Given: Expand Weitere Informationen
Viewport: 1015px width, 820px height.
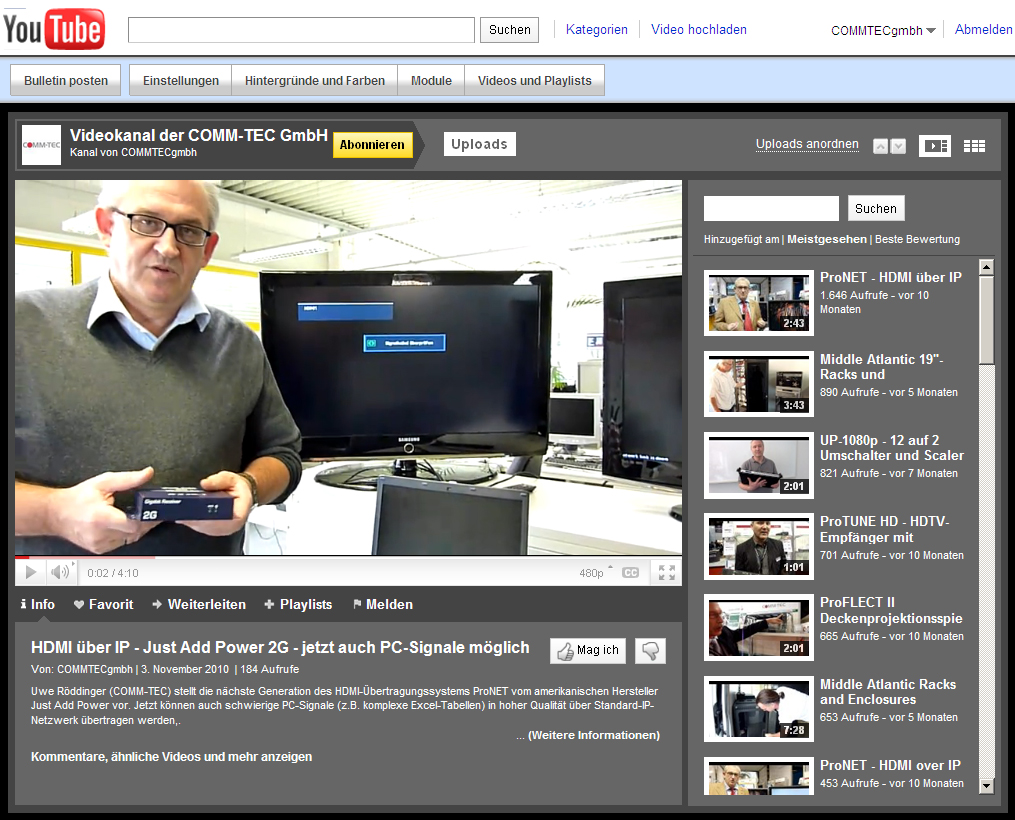Looking at the screenshot, I should tap(594, 735).
